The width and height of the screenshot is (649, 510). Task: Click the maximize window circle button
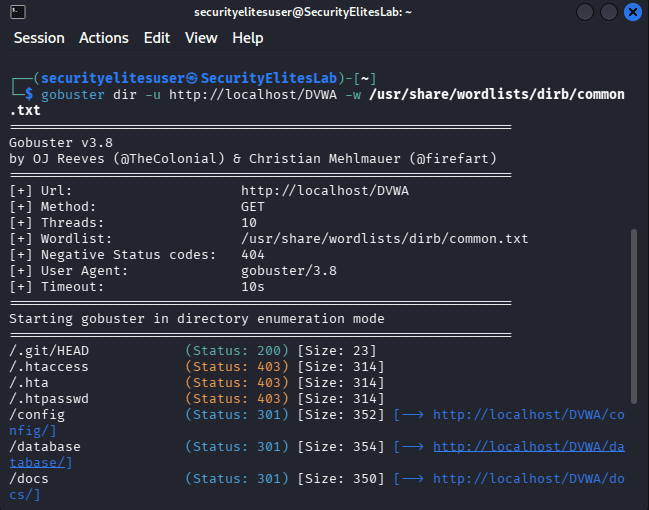tap(609, 12)
